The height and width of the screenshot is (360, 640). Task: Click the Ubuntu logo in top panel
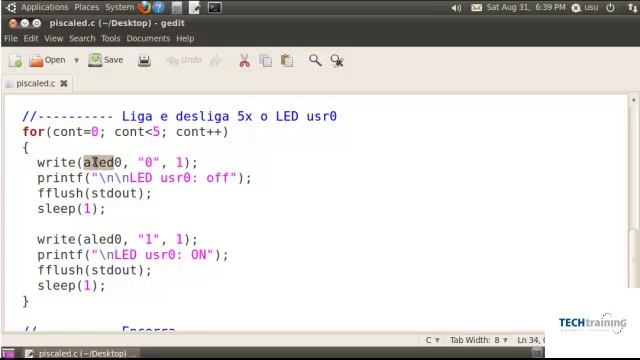pyautogui.click(x=11, y=7)
